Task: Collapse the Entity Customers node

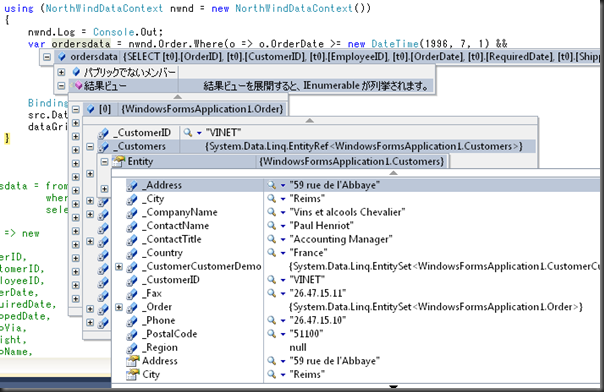Action: click(x=104, y=162)
